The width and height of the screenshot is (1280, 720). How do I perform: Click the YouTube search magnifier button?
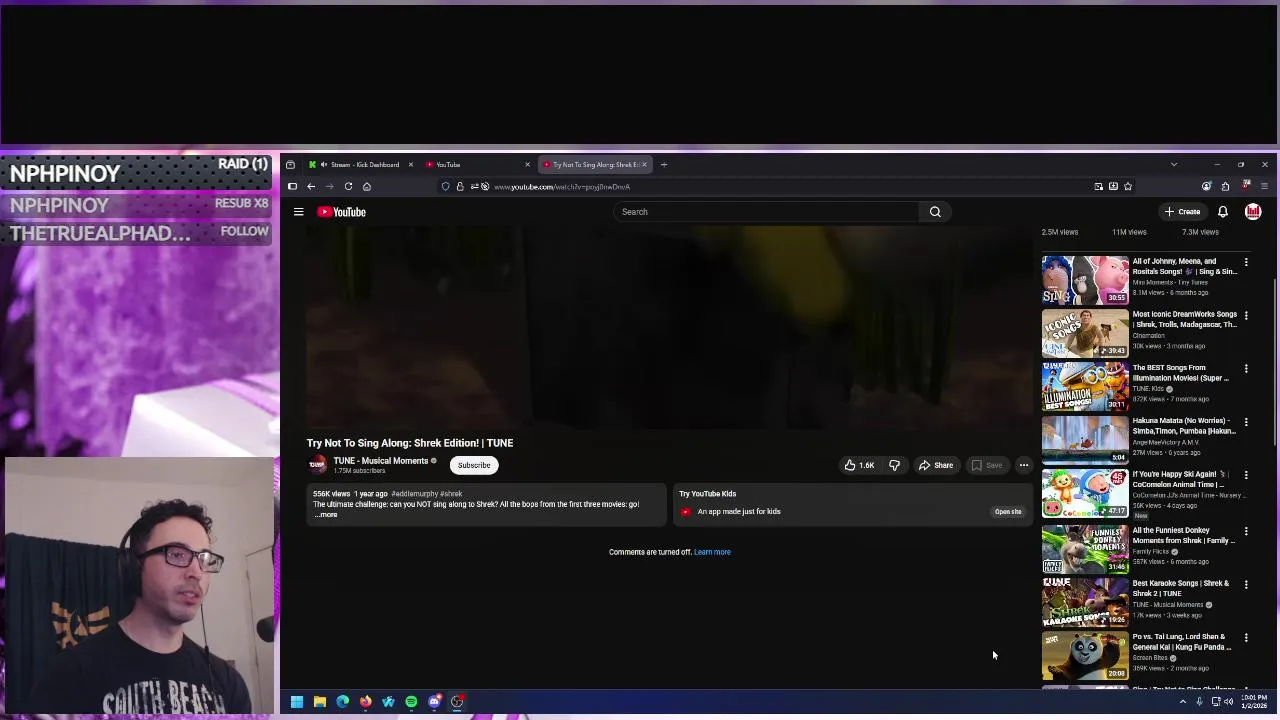[935, 212]
